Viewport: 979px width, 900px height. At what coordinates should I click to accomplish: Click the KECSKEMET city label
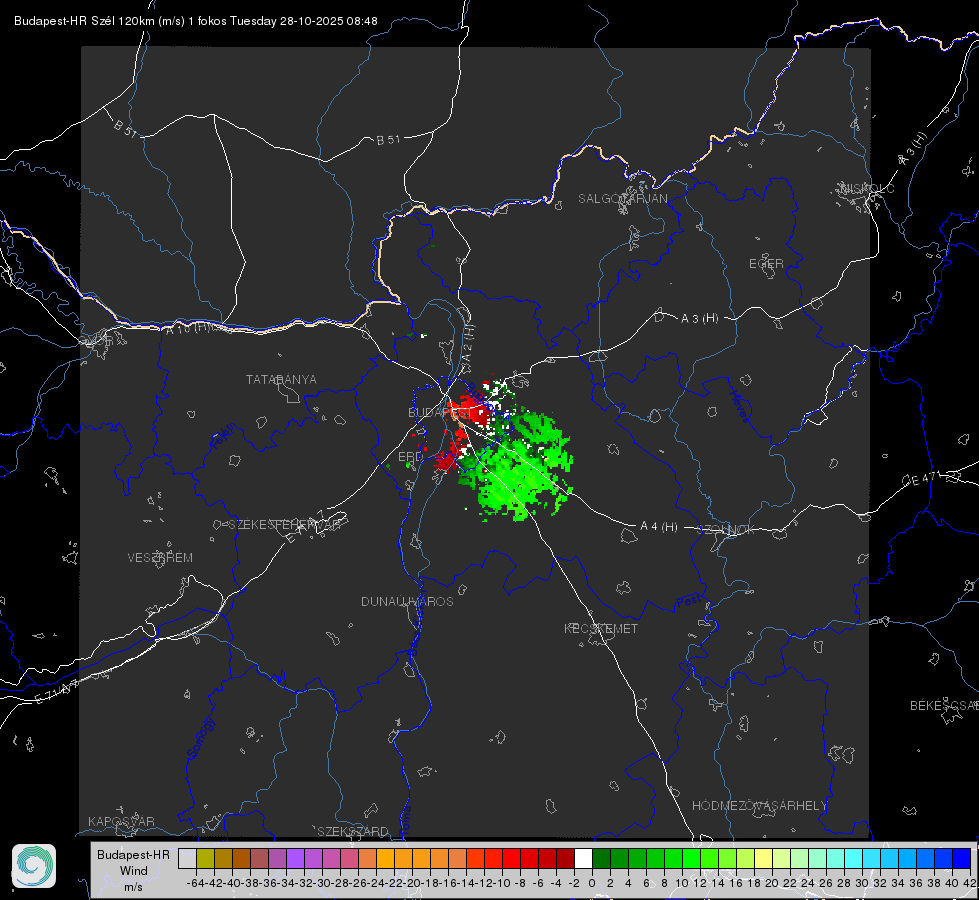pyautogui.click(x=601, y=628)
